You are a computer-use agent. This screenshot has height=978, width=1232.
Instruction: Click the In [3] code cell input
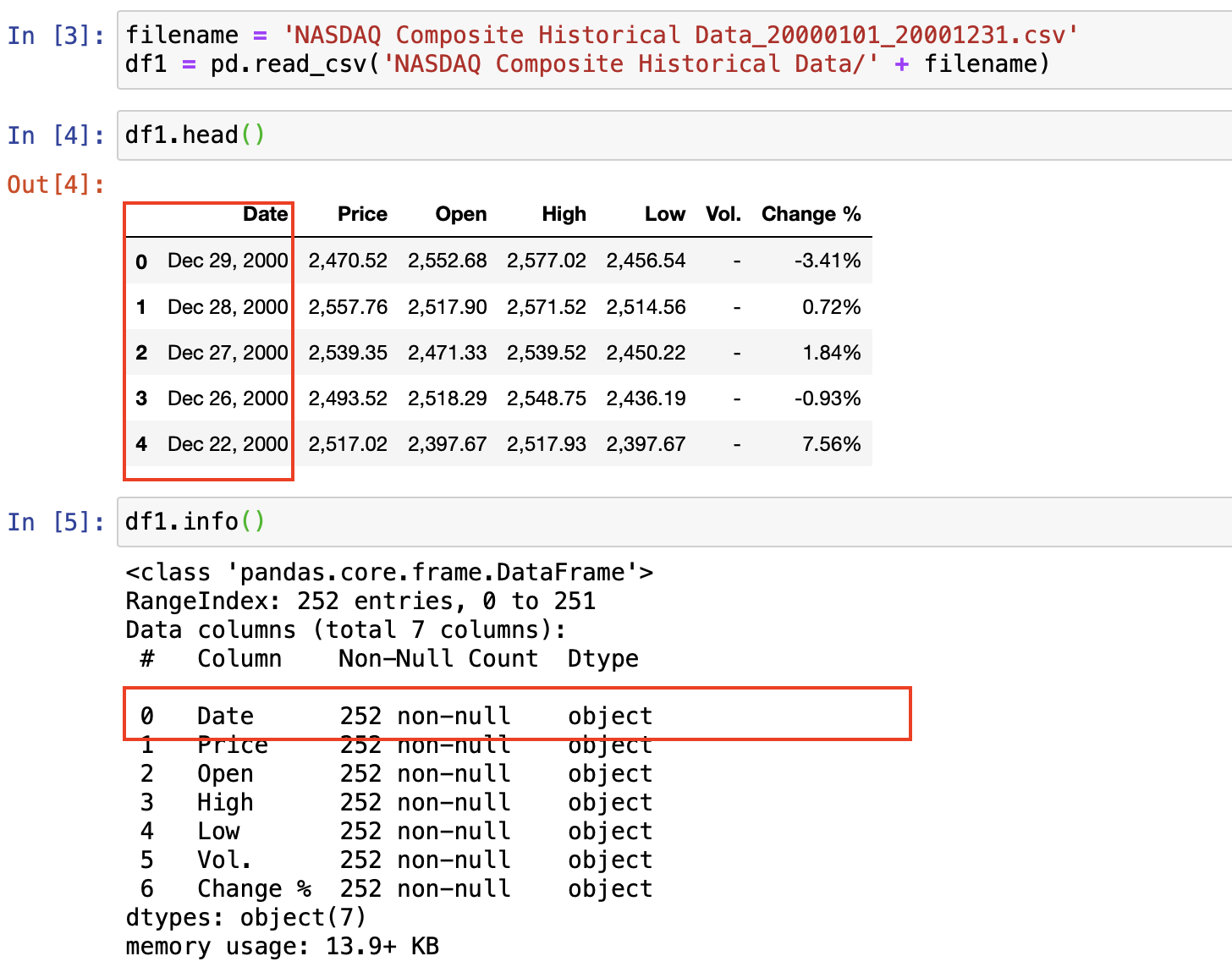674,50
